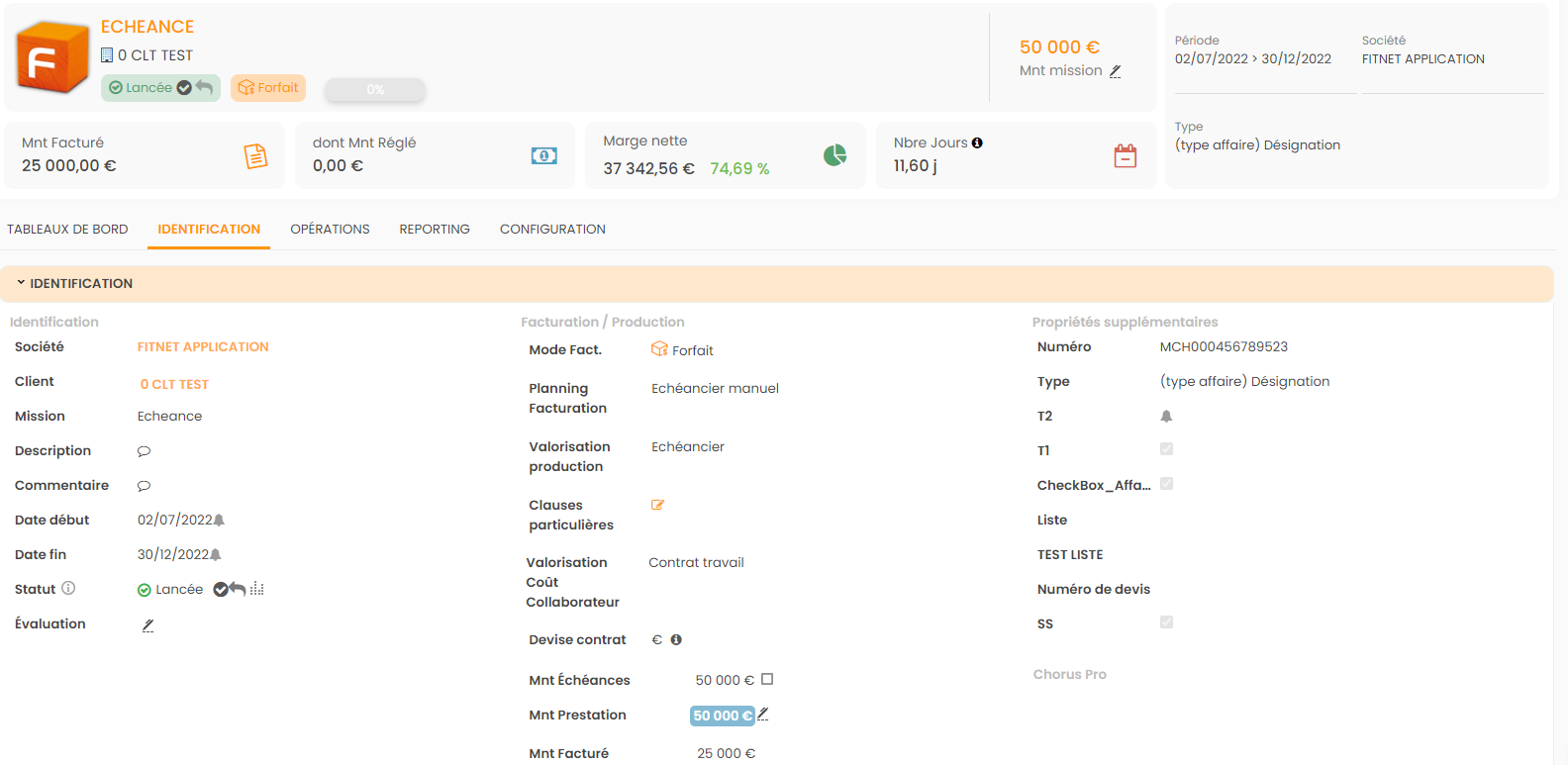Edit Mnt mission with the pencil icon
Screen dimensions: 1568x765
1116,71
